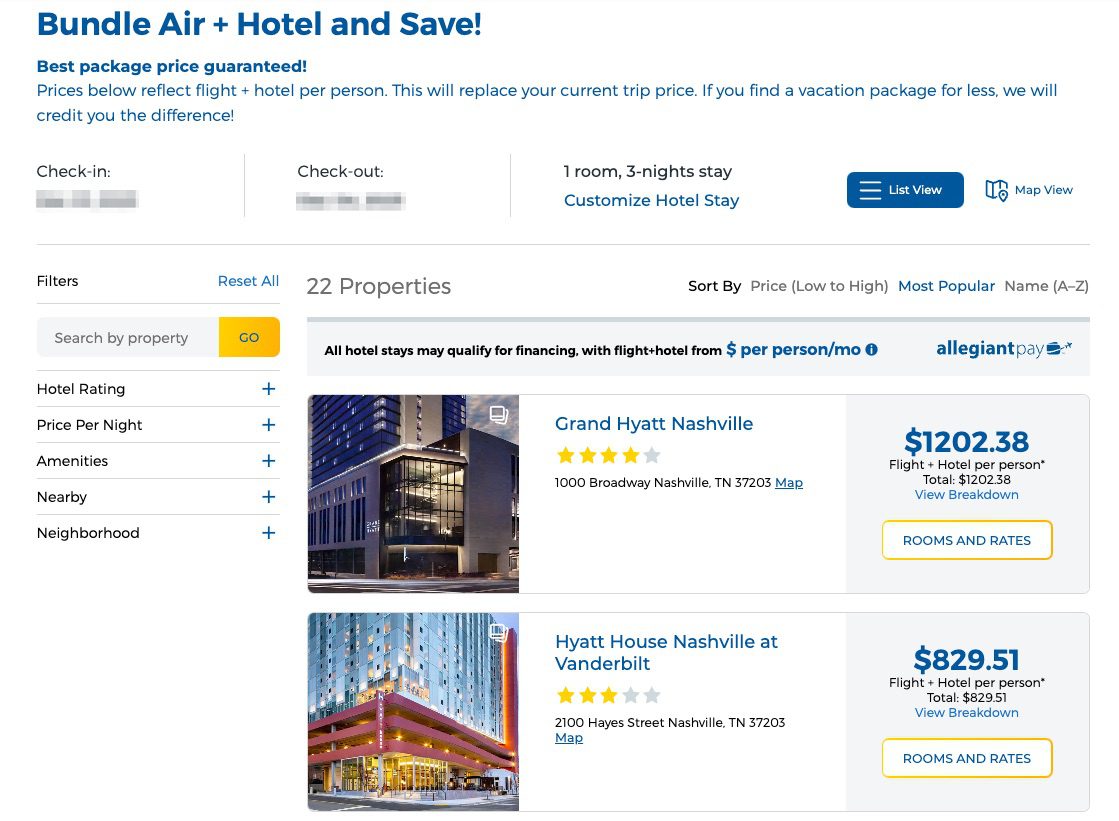Open the Map link for Hyatt House Nashville

click(568, 737)
